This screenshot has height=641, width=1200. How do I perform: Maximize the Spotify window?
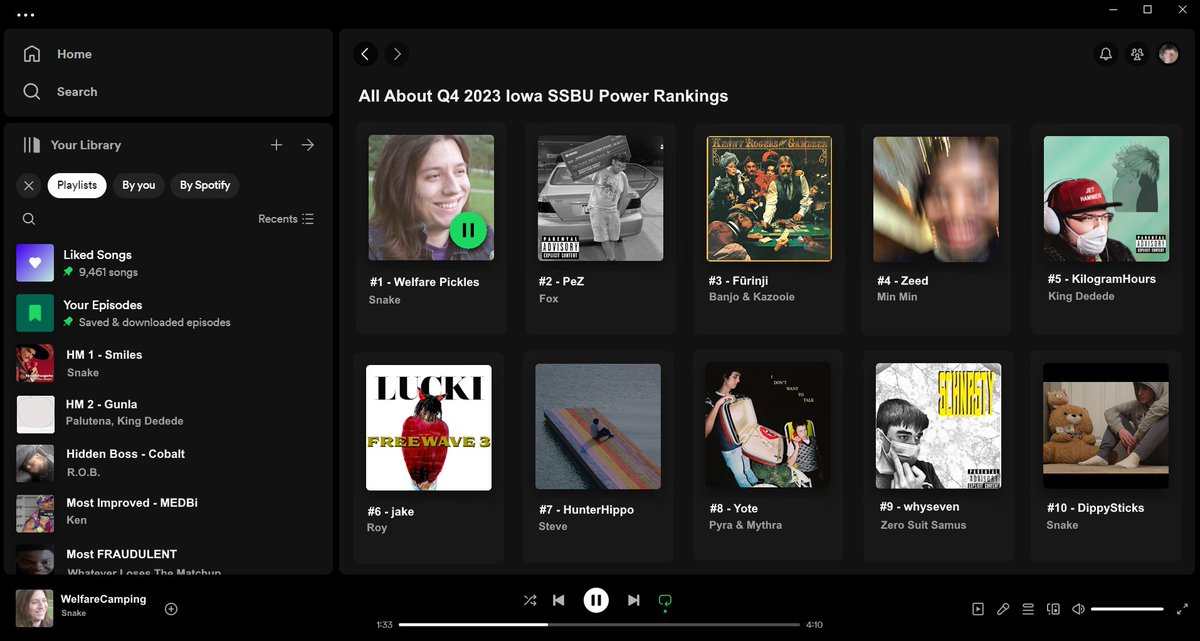tap(1148, 10)
